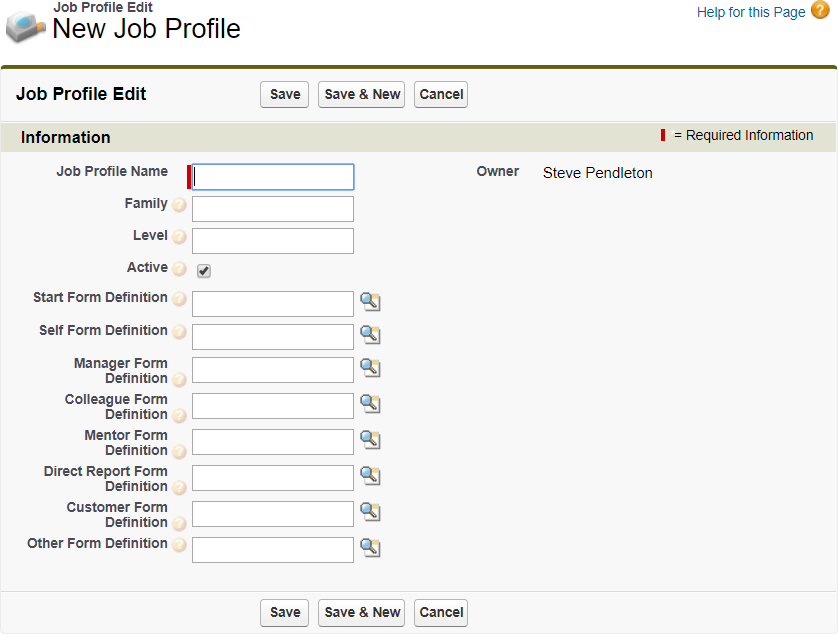838x634 pixels.
Task: Focus the Job Profile Name field
Action: tap(273, 177)
